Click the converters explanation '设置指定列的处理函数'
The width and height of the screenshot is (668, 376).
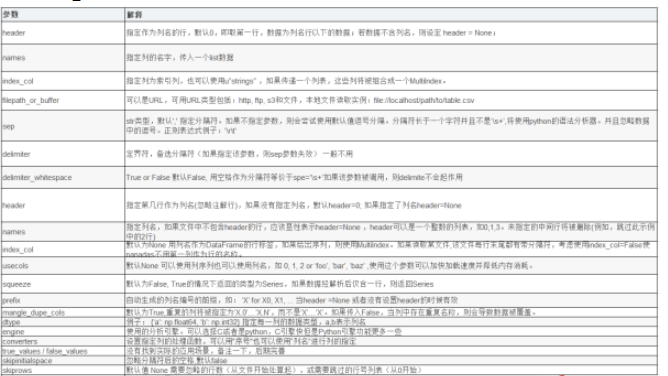click(x=391, y=342)
